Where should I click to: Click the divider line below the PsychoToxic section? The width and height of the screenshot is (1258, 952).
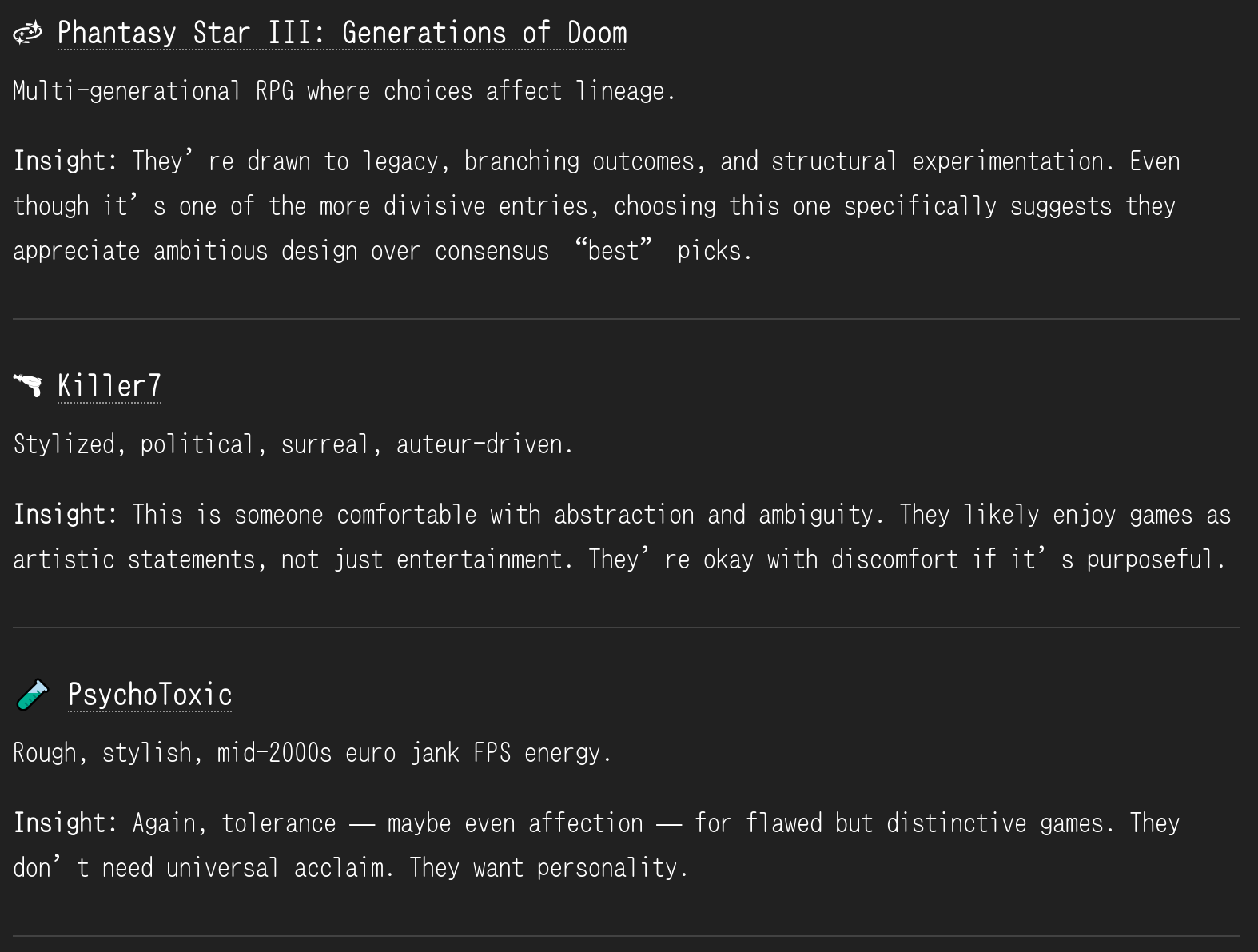click(x=627, y=936)
